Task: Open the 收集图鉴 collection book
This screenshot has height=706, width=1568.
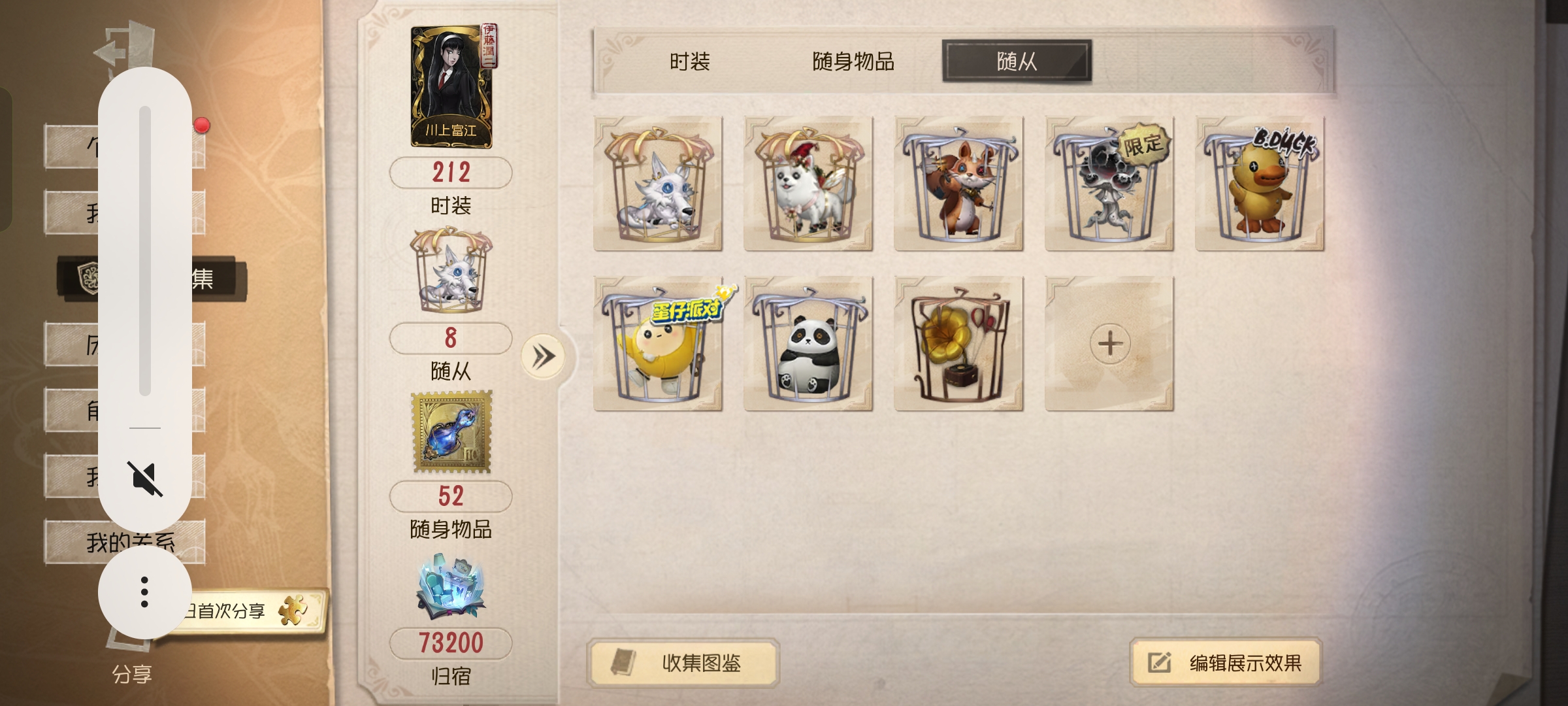Action: [x=683, y=663]
